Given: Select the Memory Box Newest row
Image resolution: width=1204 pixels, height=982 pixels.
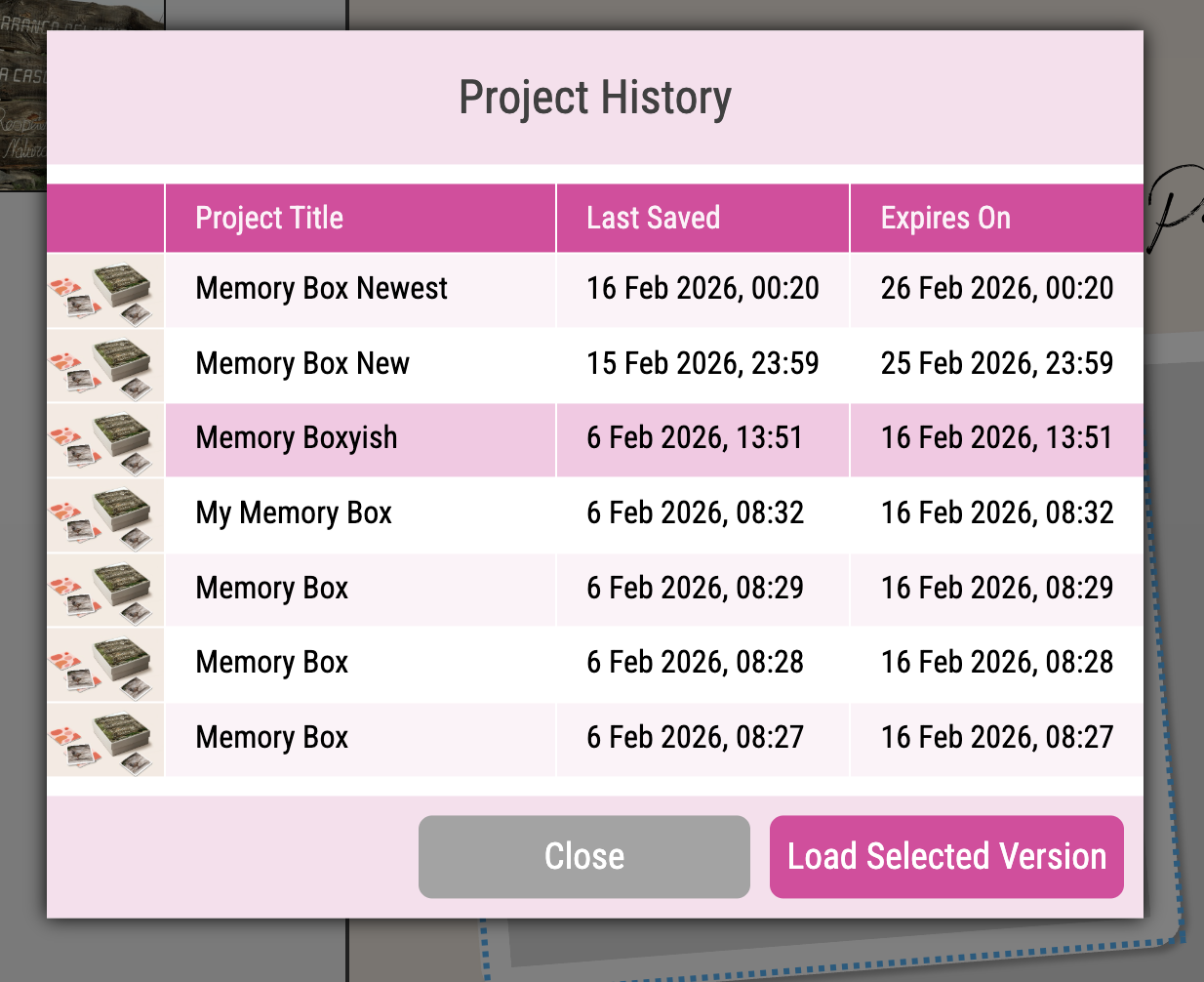Looking at the screenshot, I should point(361,288).
